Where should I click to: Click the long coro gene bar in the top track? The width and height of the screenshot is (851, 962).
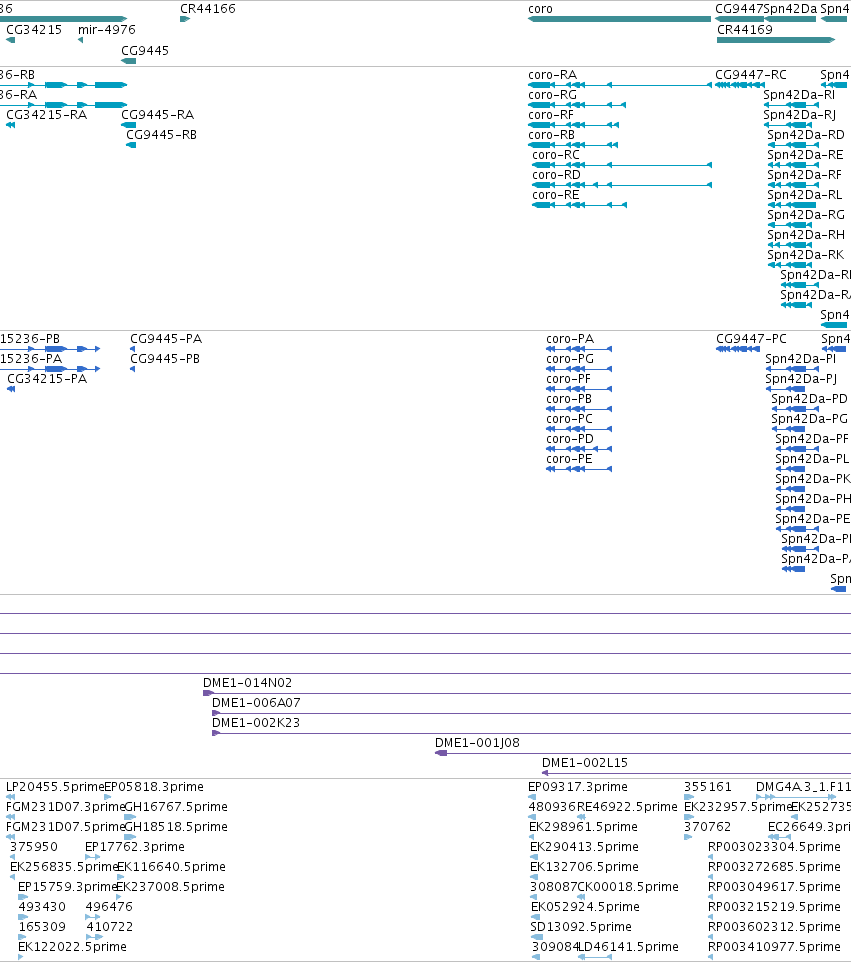[619, 19]
